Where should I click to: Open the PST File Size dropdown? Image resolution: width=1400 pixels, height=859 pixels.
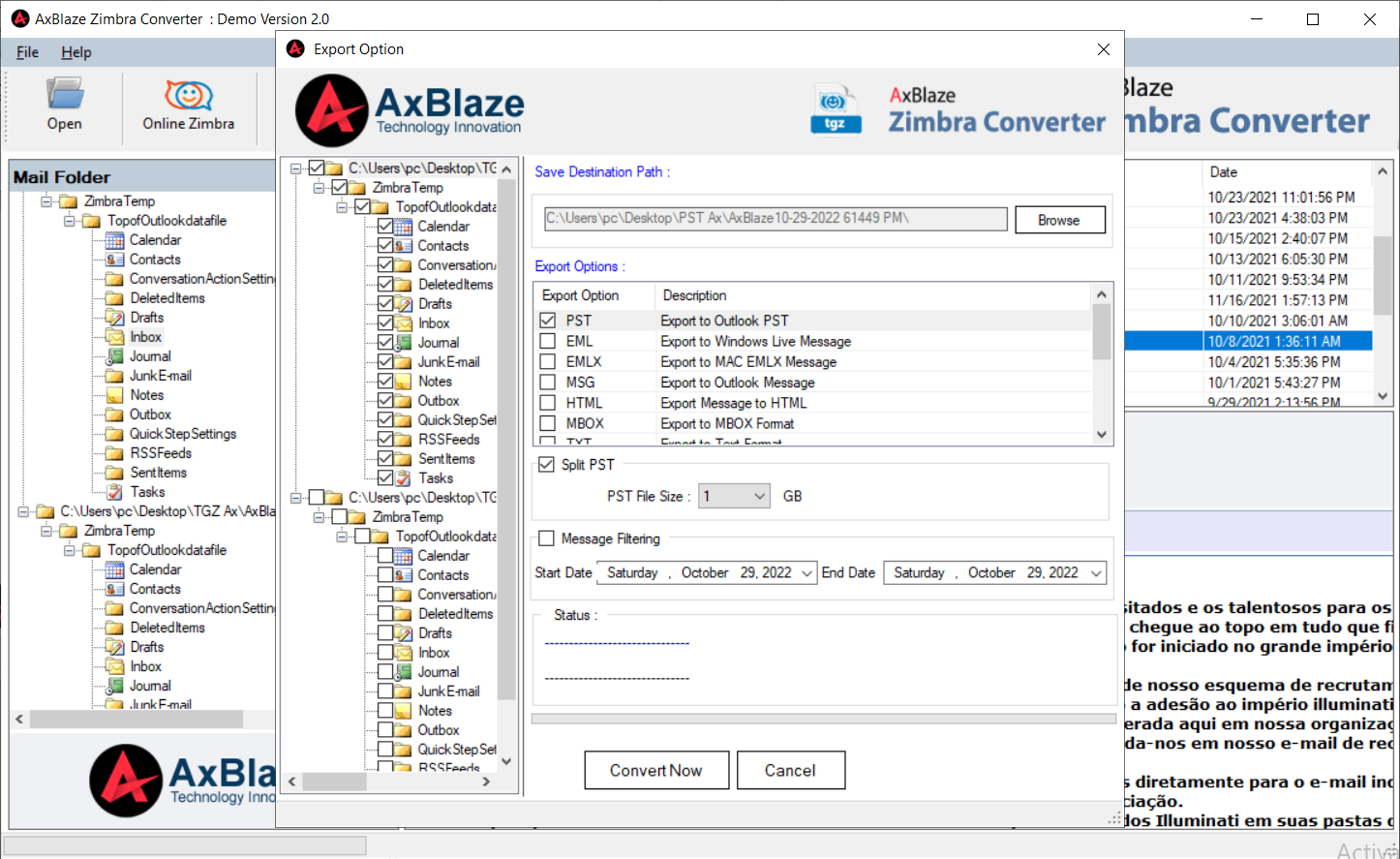735,496
